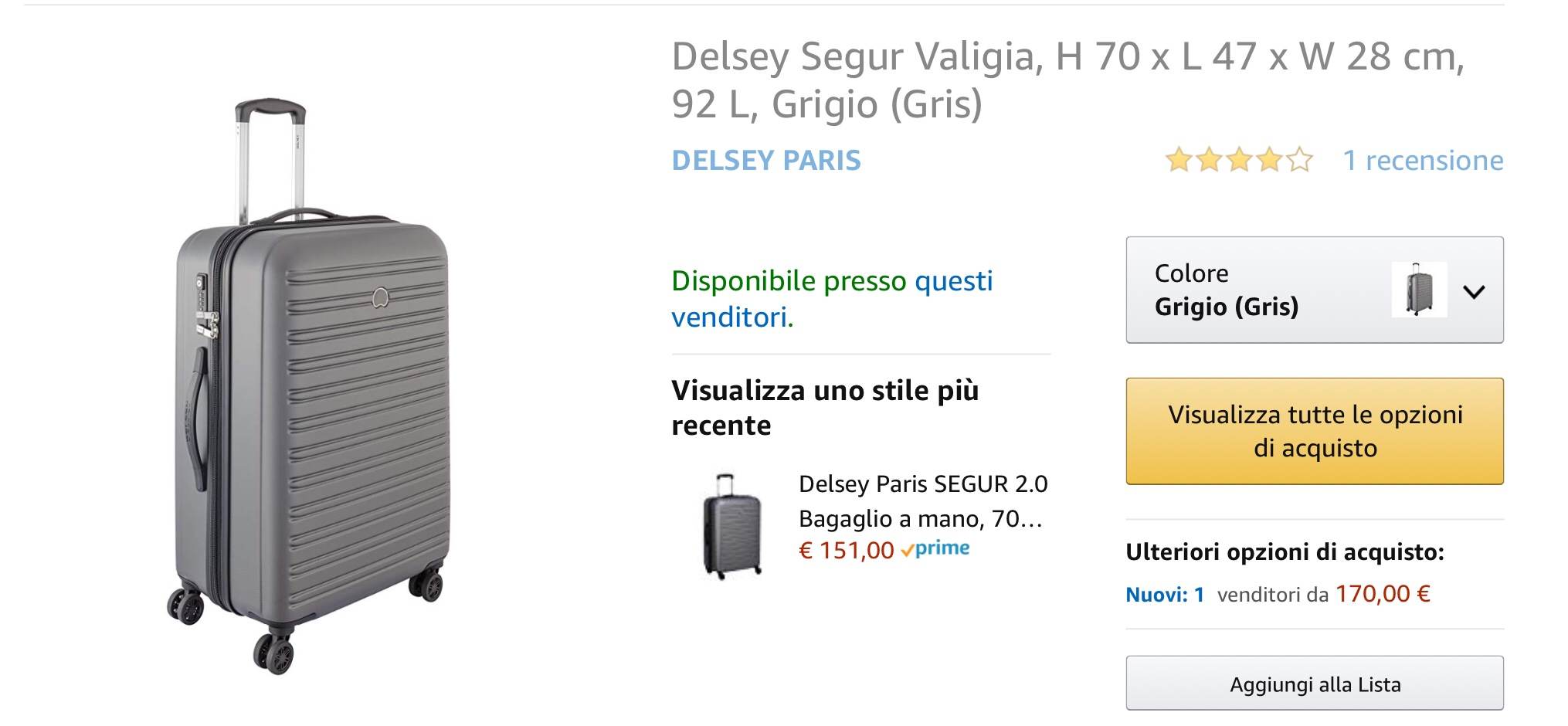Click the first gold star in rating
This screenshot has width=1568, height=726.
1178,161
